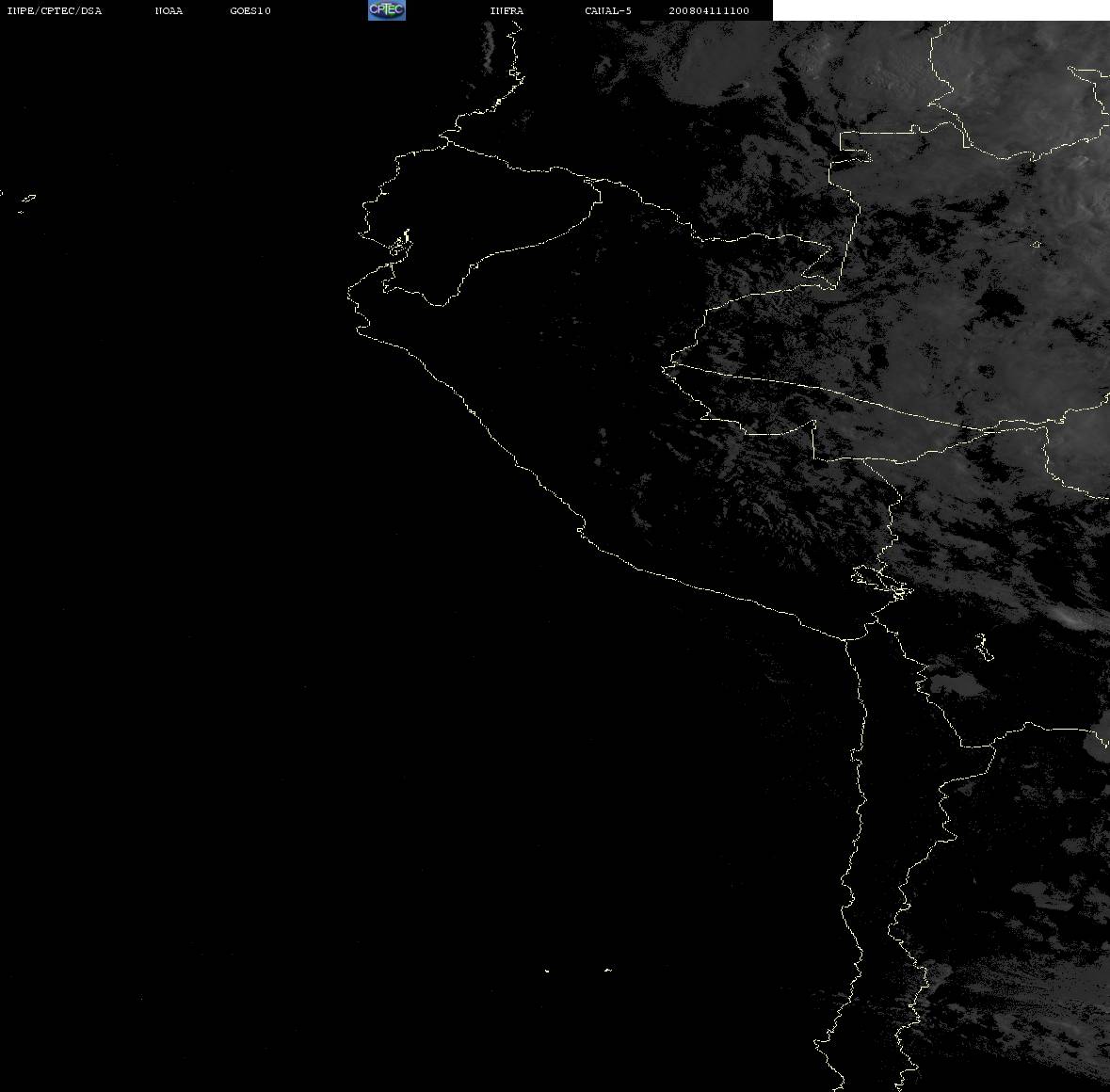Click the eastern Juan Fernández island dot
This screenshot has width=1110, height=1092.
608,970
